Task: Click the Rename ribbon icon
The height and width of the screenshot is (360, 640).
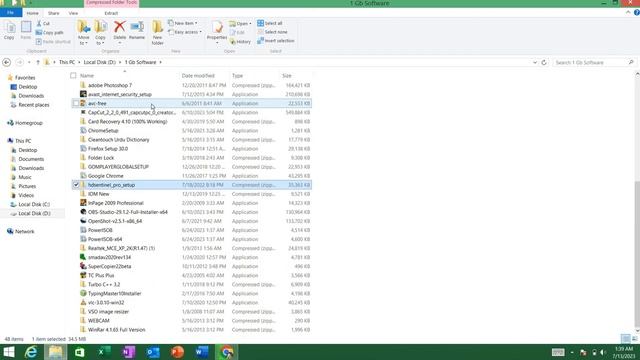Action: point(137,31)
